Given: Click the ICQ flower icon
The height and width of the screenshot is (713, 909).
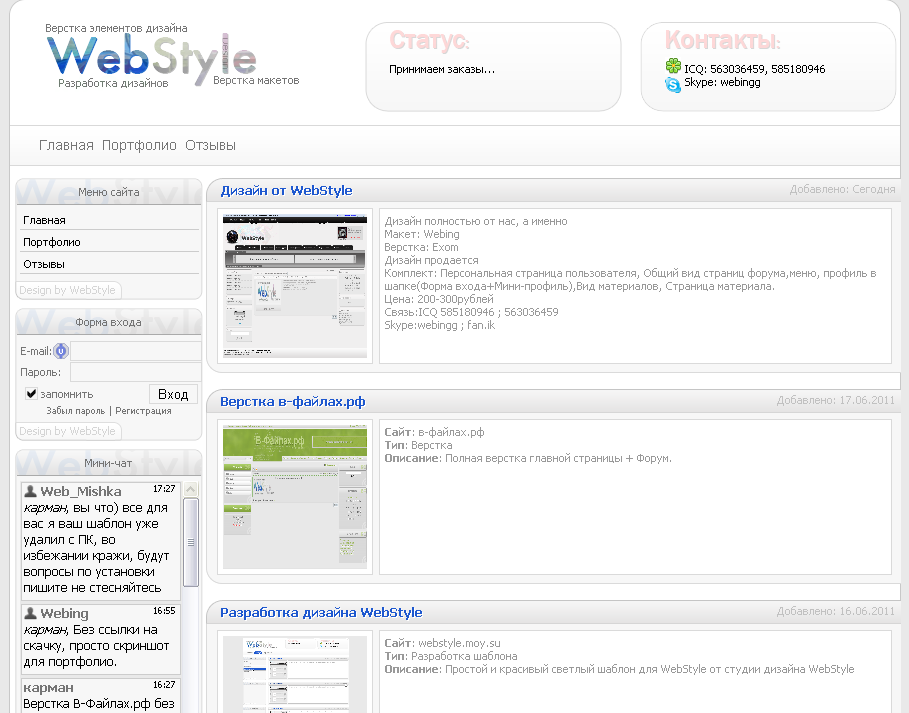Looking at the screenshot, I should click(x=673, y=68).
